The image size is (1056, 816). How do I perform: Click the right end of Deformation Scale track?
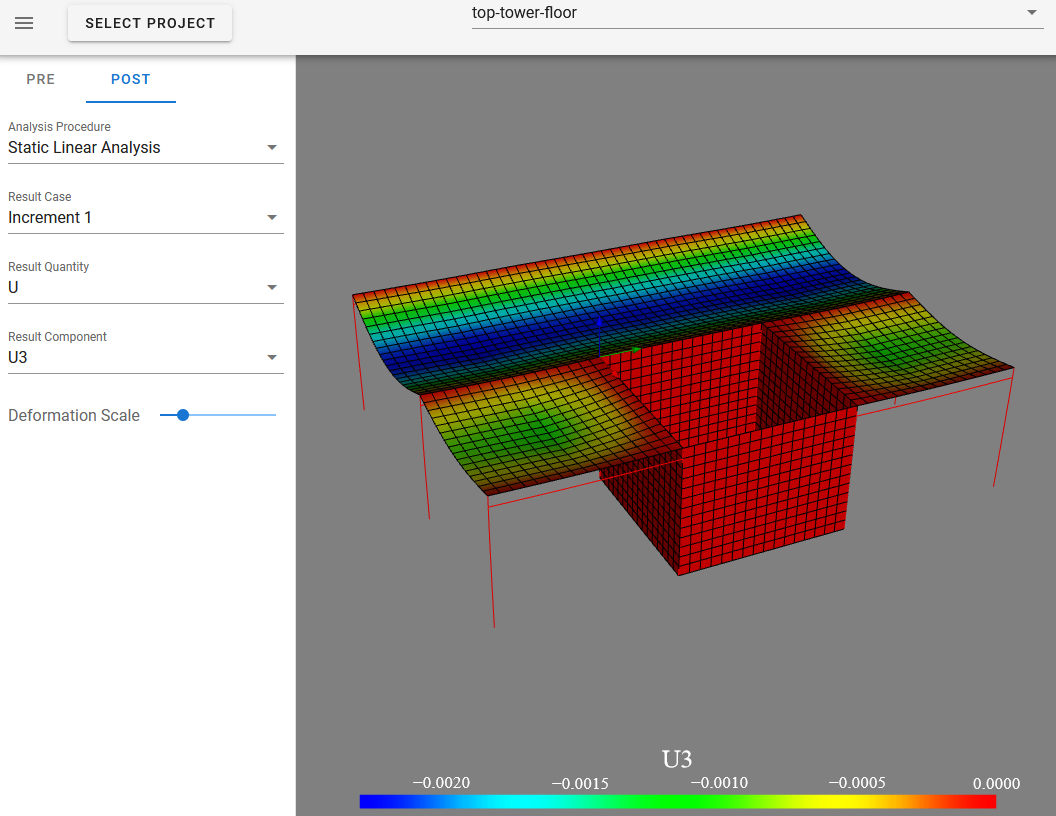[x=272, y=415]
